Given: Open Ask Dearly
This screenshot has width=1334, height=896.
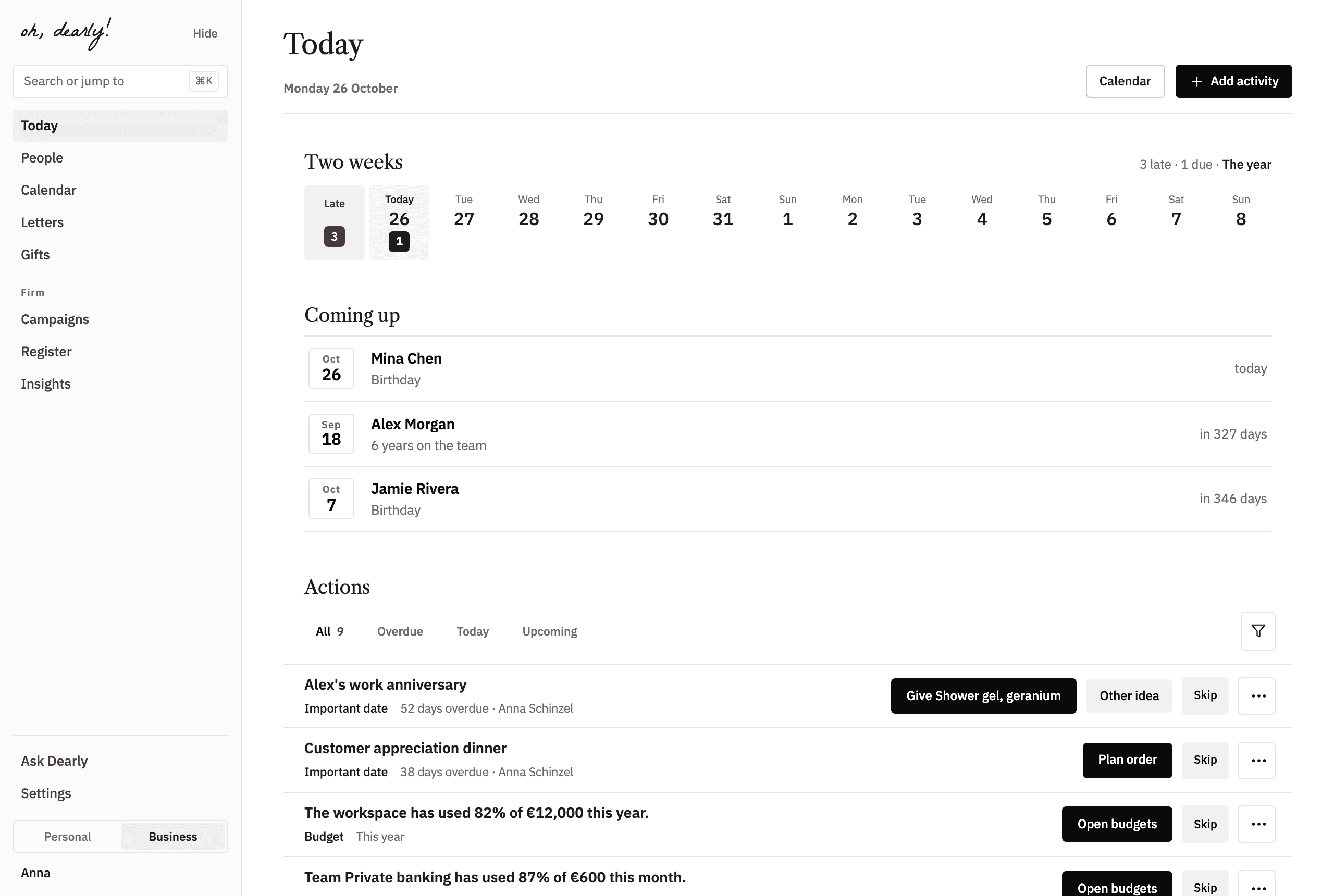Looking at the screenshot, I should coord(120,761).
